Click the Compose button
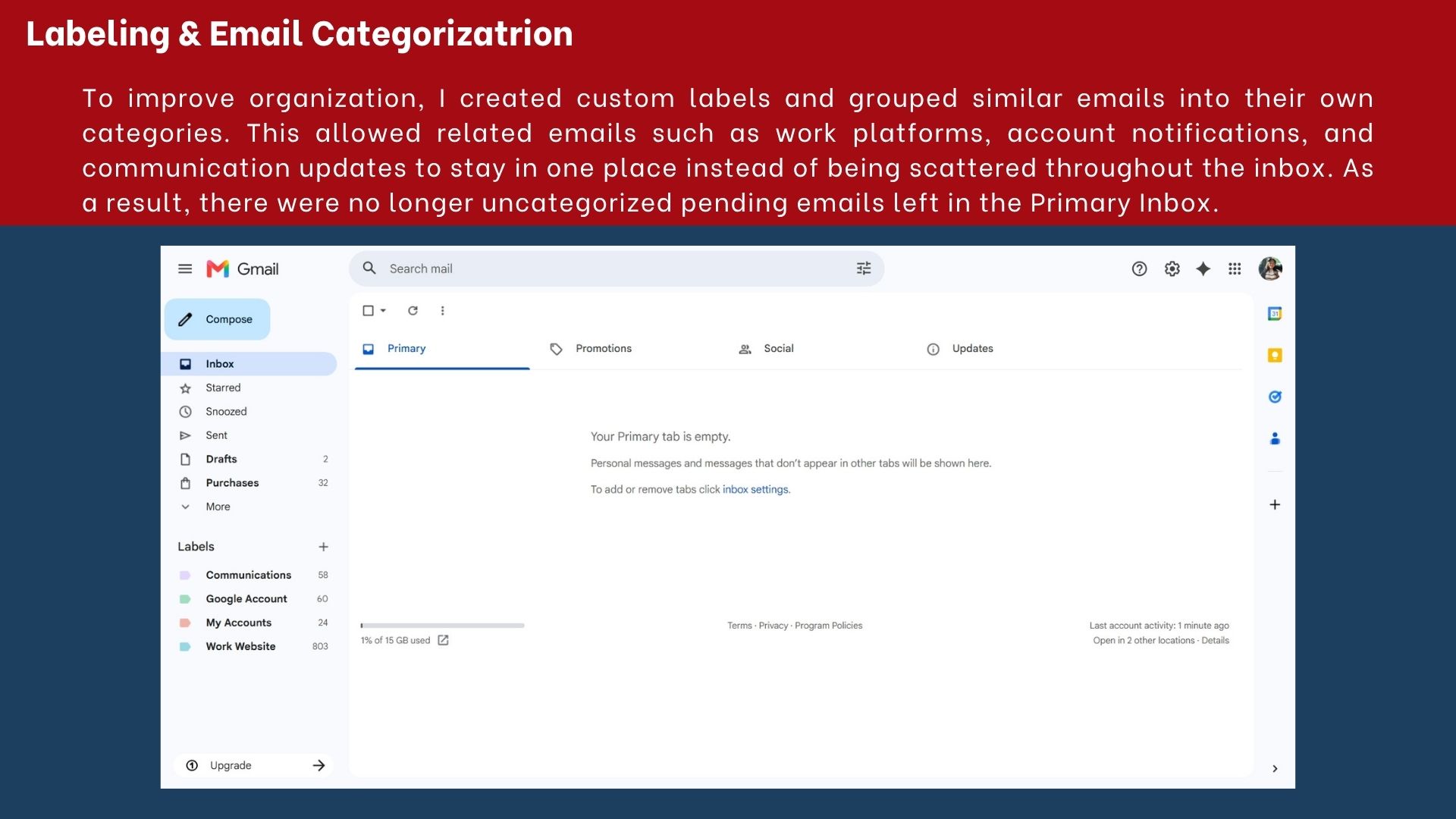1456x819 pixels. [217, 319]
